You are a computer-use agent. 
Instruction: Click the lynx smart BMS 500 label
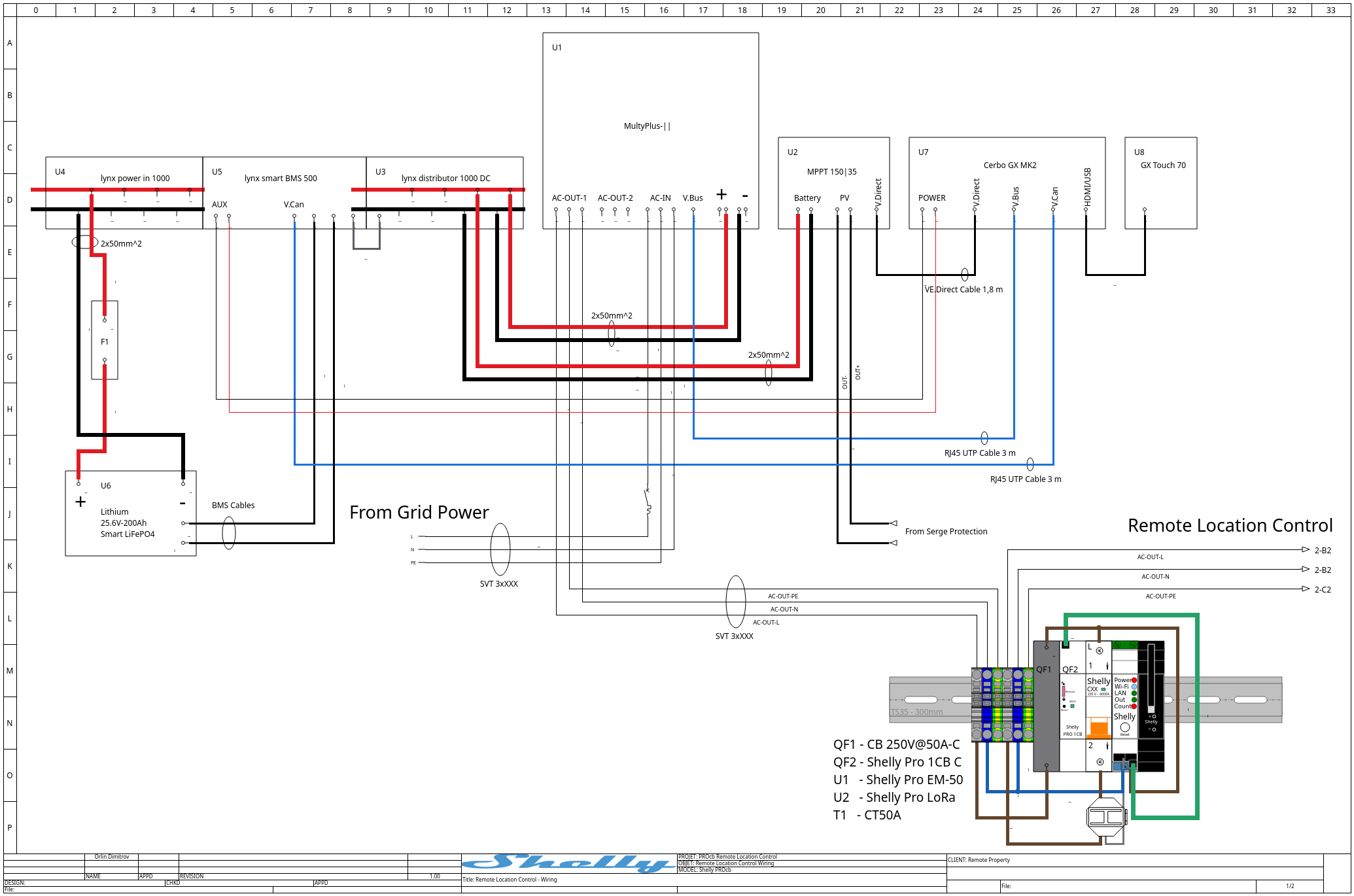click(281, 178)
